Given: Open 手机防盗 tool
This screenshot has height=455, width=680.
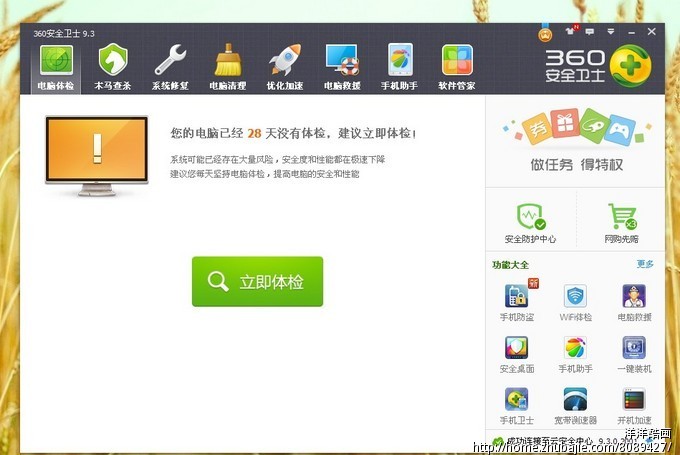Looking at the screenshot, I should (517, 302).
